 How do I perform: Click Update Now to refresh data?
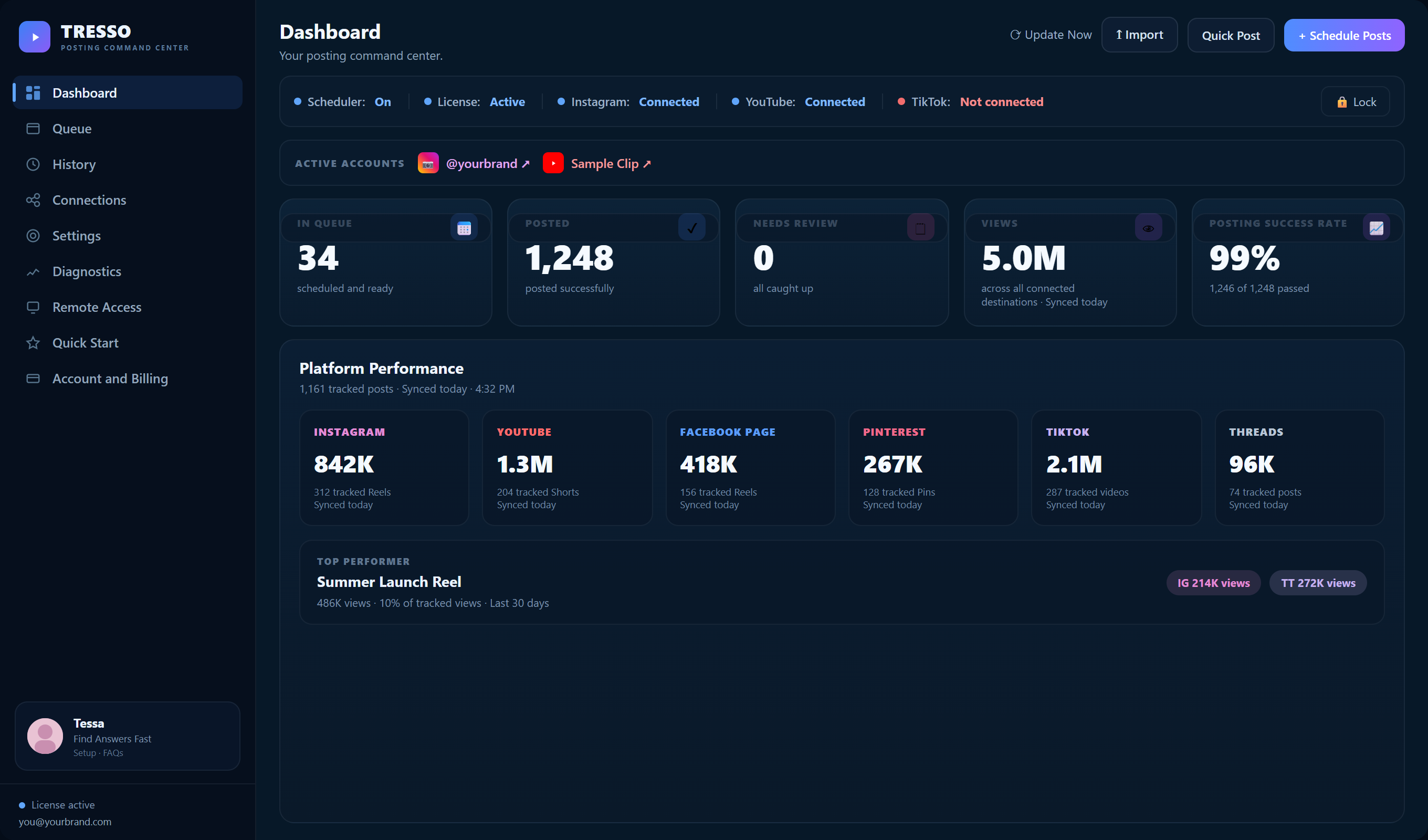[1051, 35]
